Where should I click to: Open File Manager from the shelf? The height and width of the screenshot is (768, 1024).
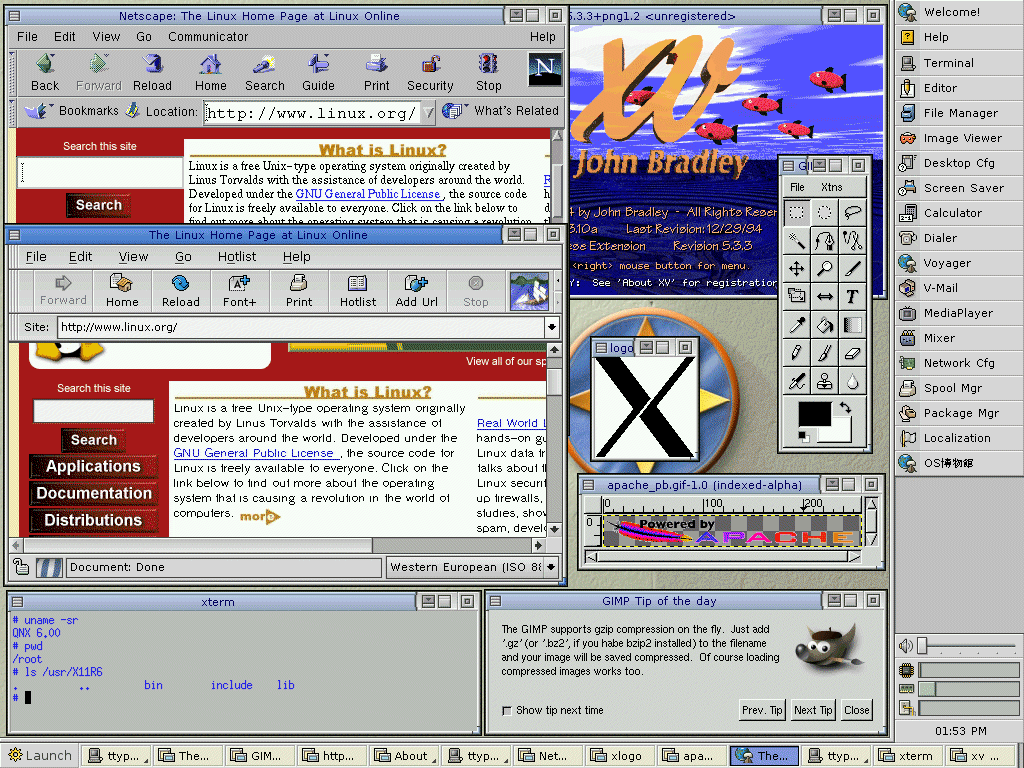pyautogui.click(x=959, y=113)
